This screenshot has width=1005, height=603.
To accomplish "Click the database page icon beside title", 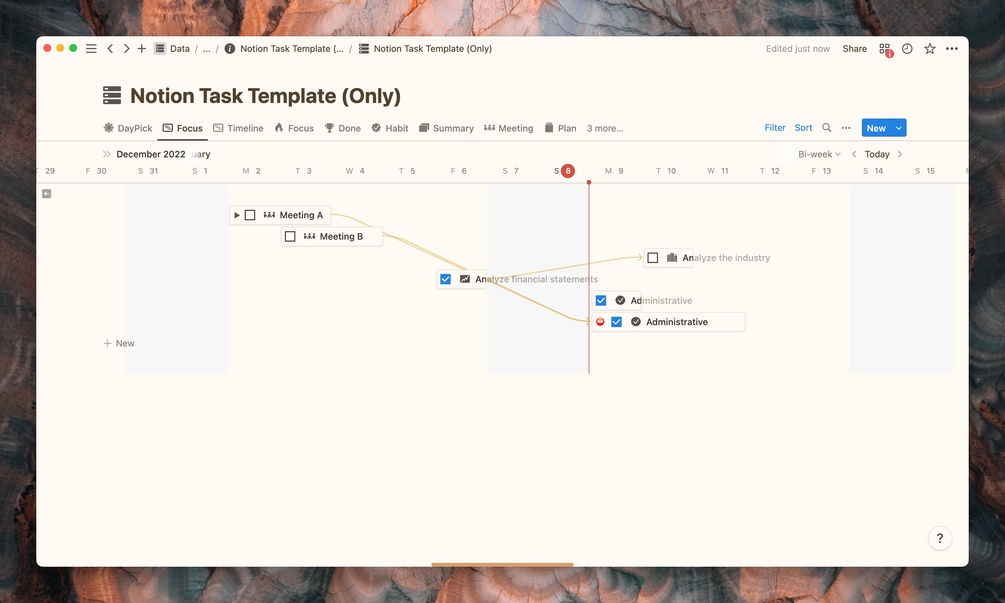I will 112,95.
